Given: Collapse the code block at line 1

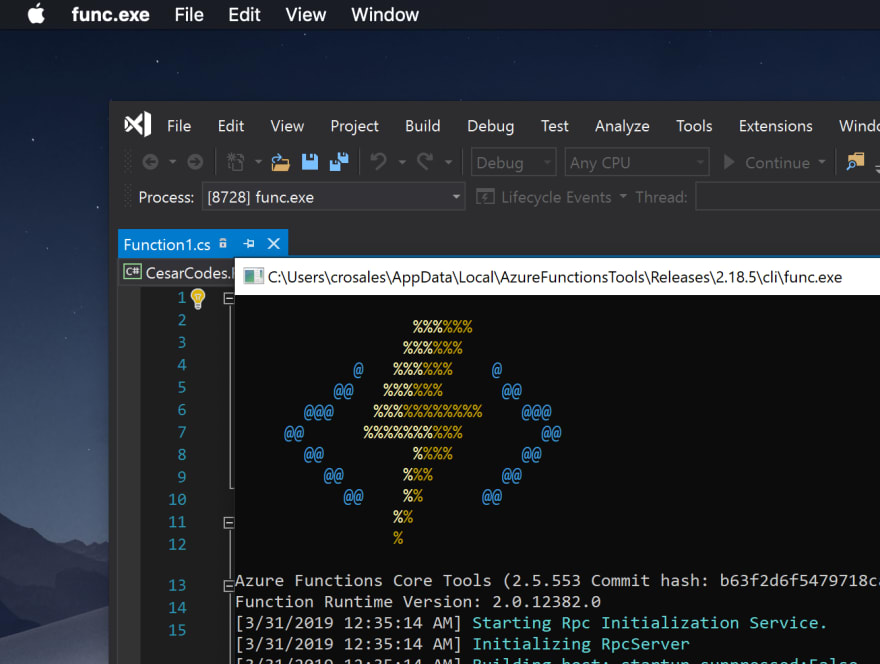Looking at the screenshot, I should pyautogui.click(x=228, y=299).
